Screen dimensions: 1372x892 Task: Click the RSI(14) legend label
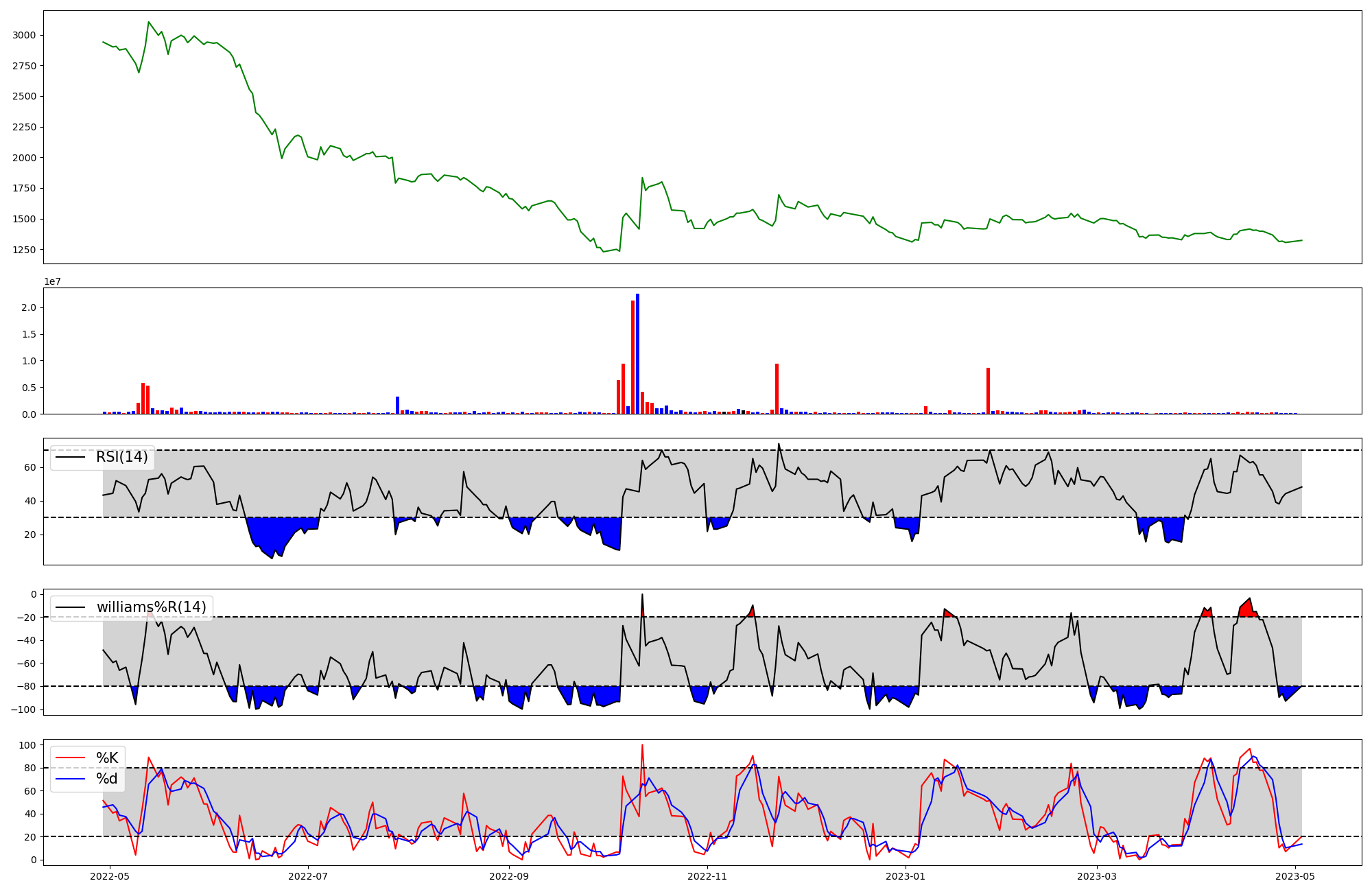[x=121, y=457]
